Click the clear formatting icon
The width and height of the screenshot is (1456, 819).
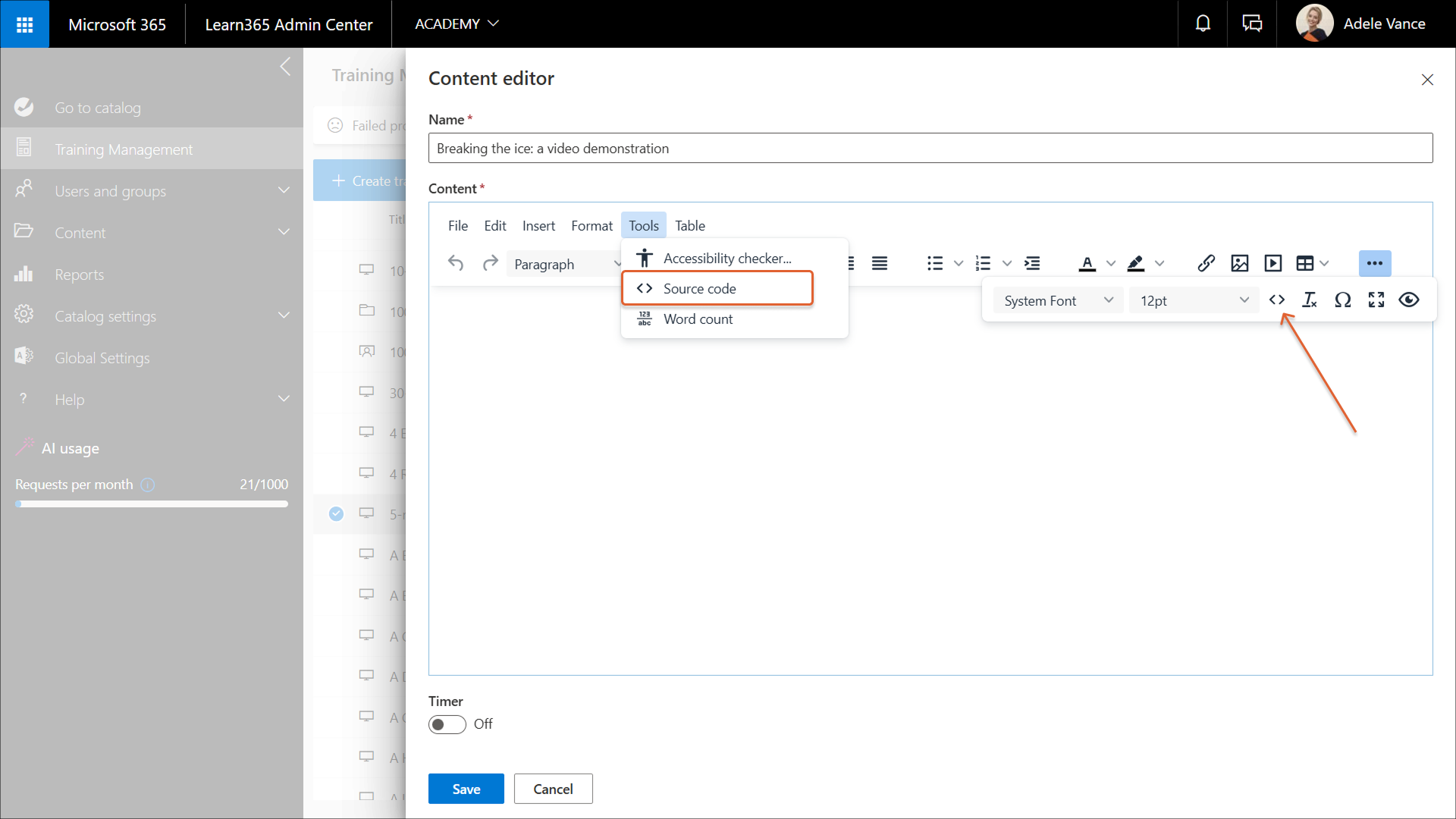point(1310,300)
